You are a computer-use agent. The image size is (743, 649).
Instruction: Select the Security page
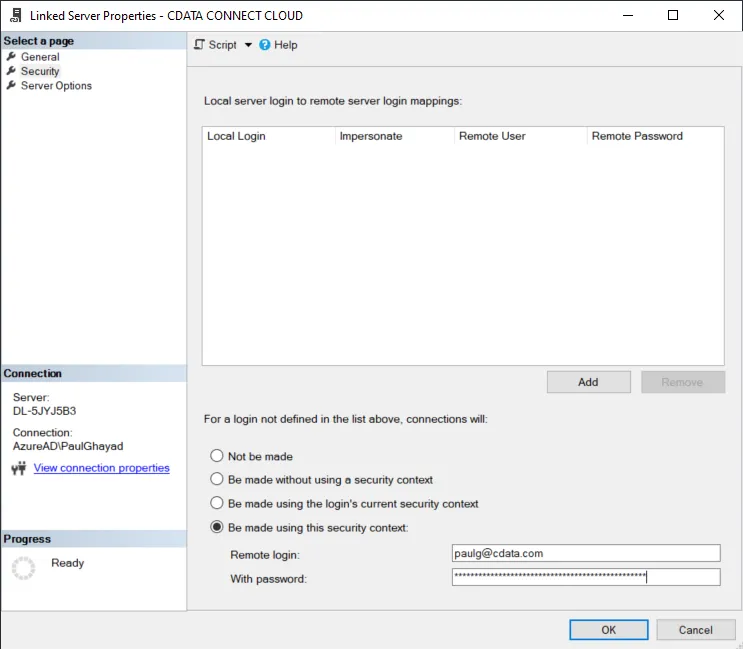point(40,71)
